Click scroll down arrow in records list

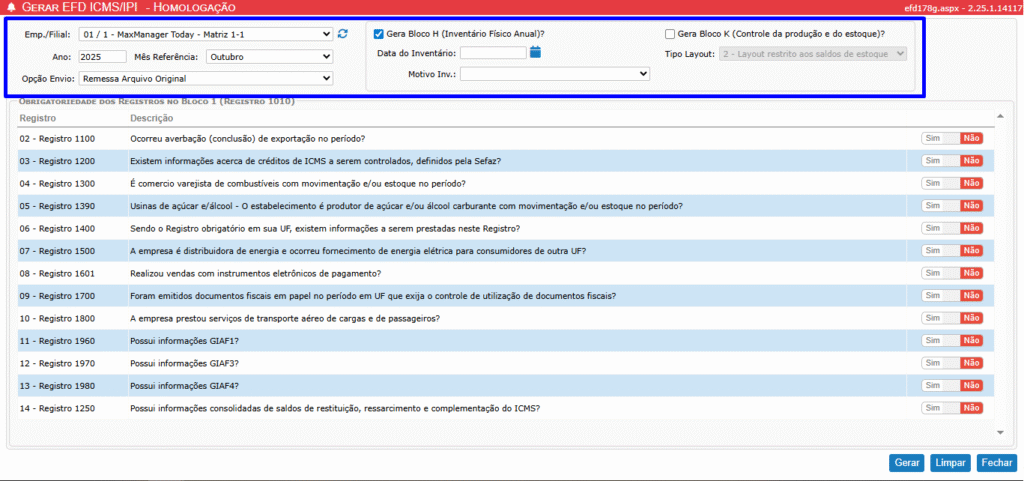[x=1002, y=432]
